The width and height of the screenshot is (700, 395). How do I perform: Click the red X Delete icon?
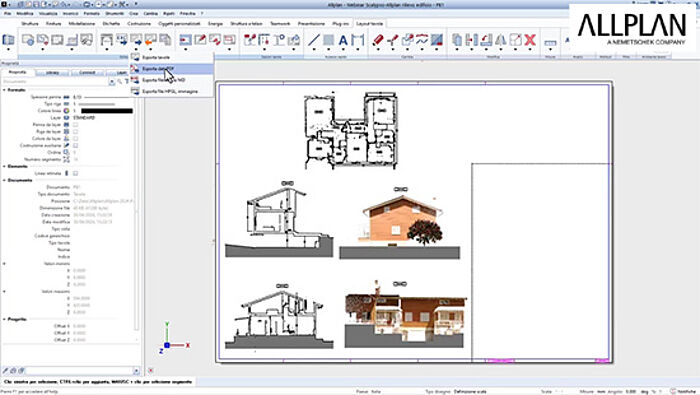point(530,40)
